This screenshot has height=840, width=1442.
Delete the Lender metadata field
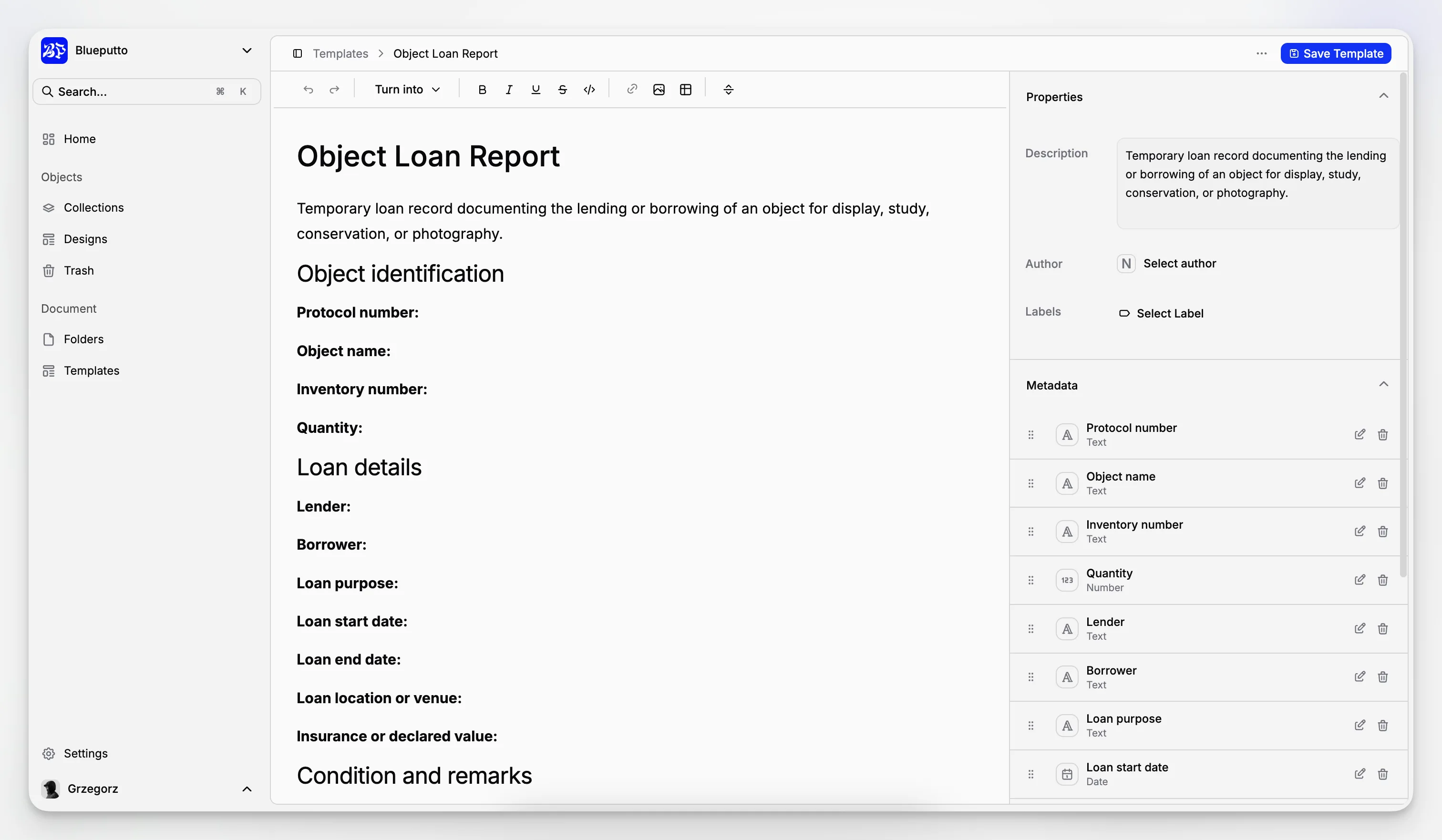coord(1383,628)
